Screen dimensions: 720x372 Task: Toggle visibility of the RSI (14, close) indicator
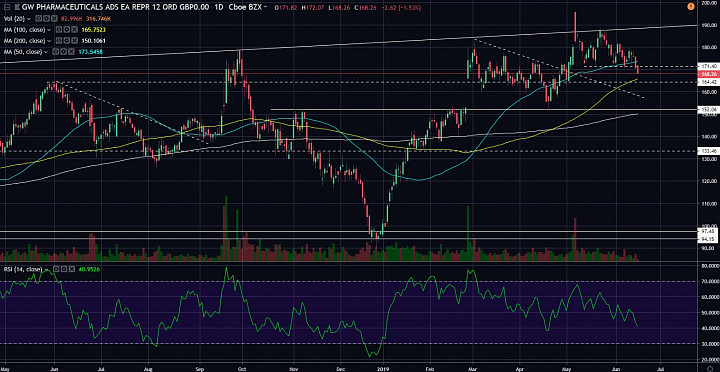click(56, 269)
